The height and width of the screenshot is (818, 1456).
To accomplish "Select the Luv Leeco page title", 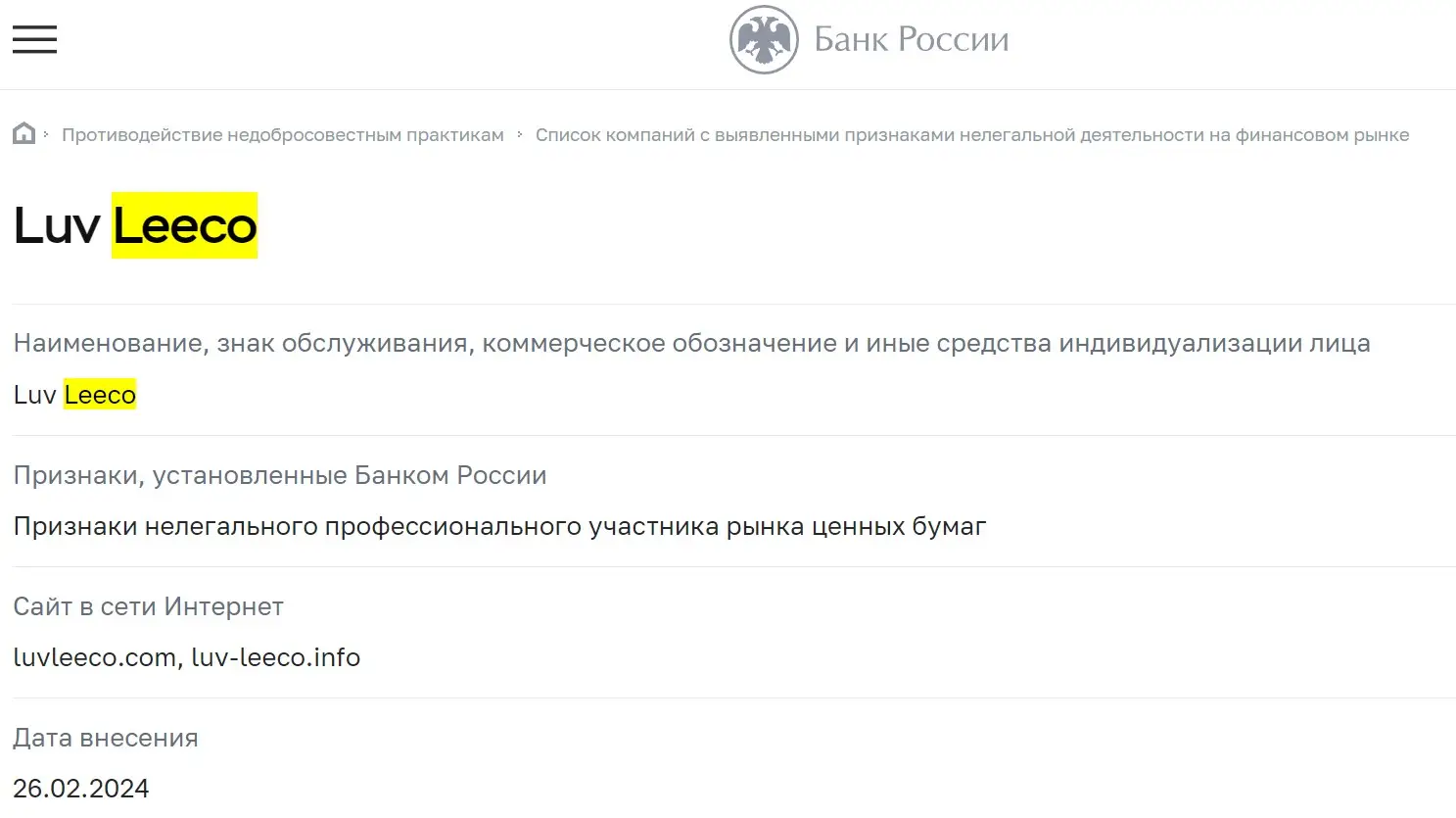I will pyautogui.click(x=134, y=225).
